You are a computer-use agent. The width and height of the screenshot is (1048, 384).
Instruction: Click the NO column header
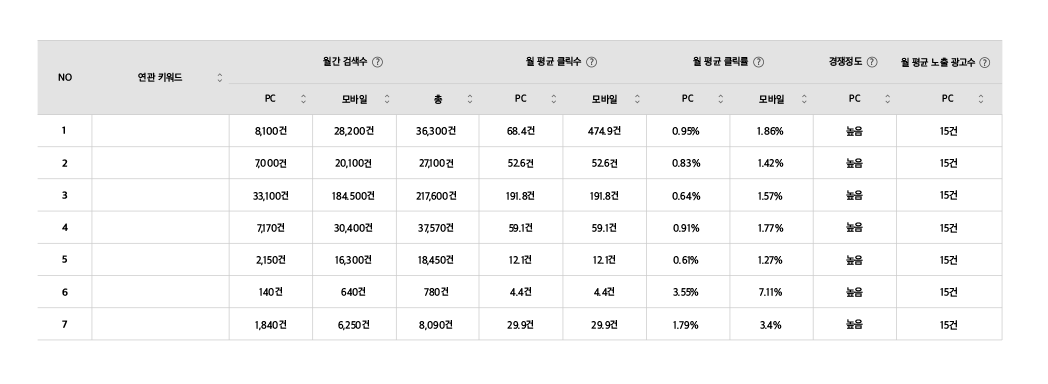pos(65,77)
